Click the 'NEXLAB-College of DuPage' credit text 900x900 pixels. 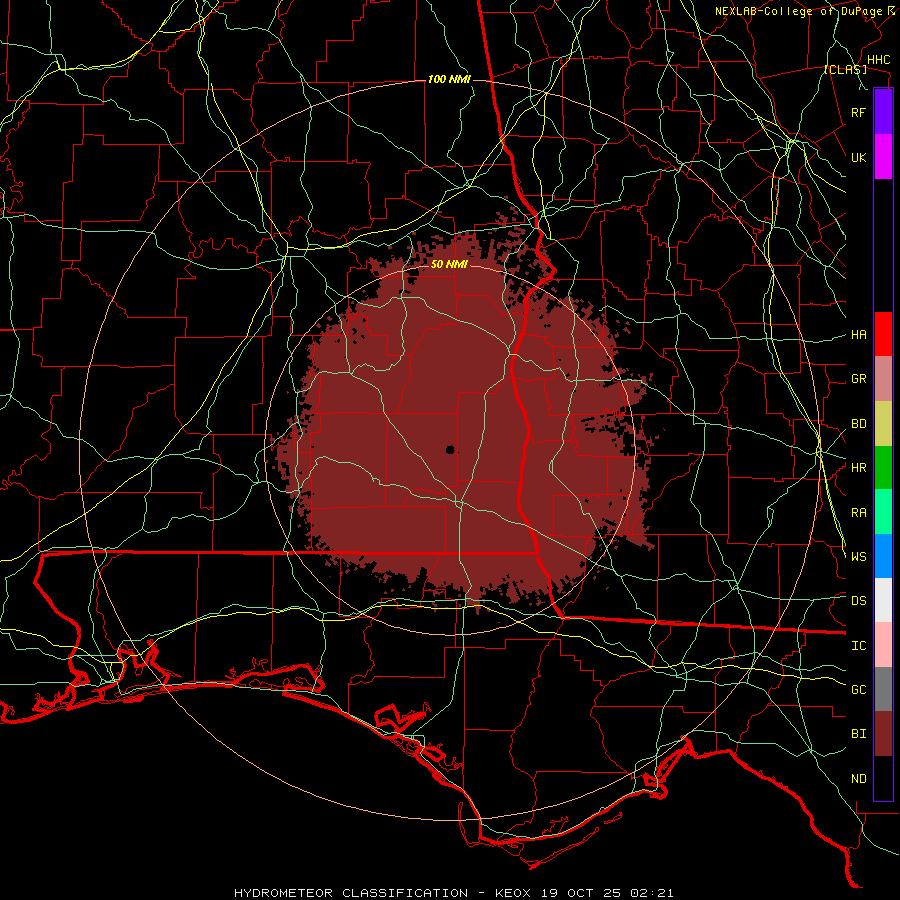[798, 11]
